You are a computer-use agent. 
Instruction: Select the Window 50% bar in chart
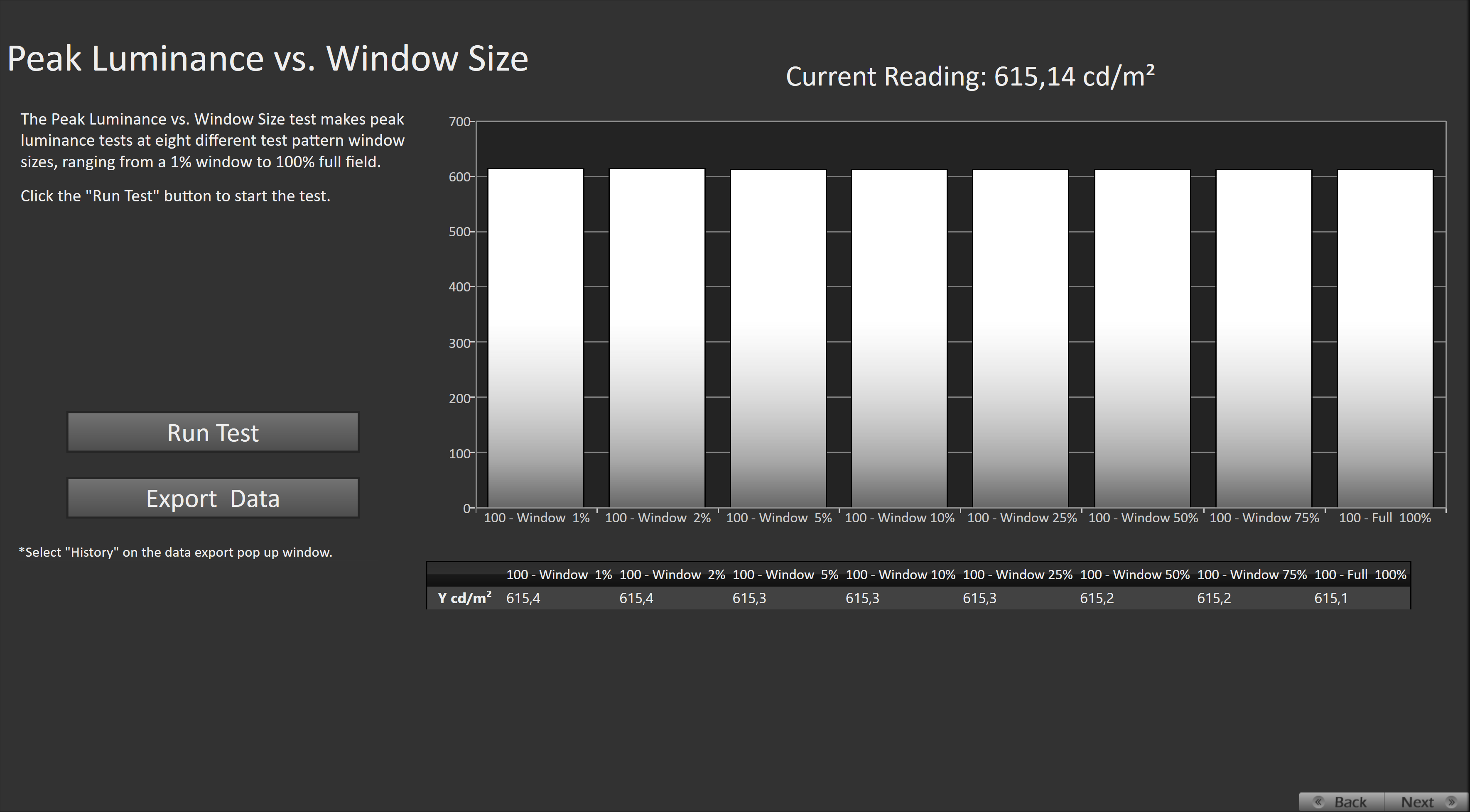coord(1142,338)
